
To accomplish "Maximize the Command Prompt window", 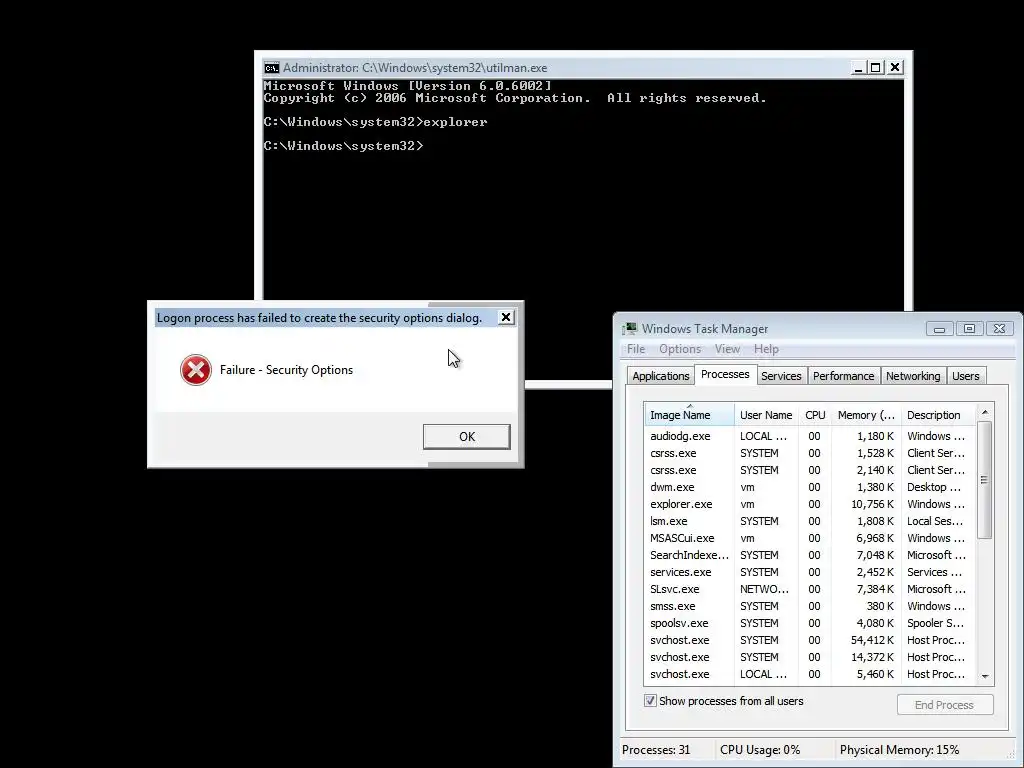I will [x=876, y=67].
